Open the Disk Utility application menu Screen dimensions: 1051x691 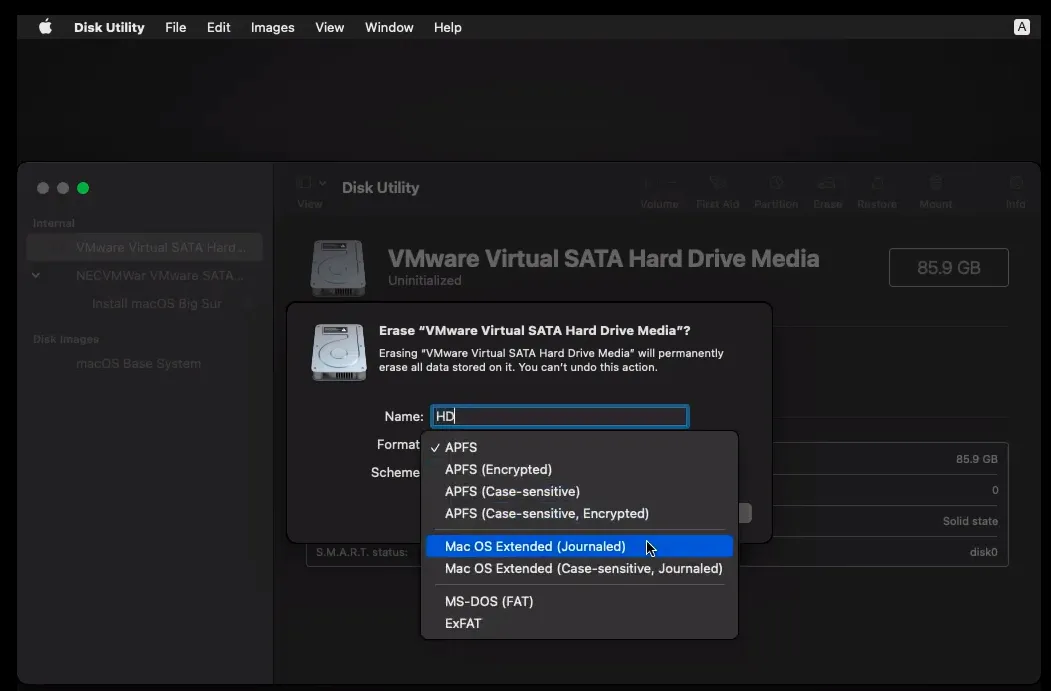(109, 27)
